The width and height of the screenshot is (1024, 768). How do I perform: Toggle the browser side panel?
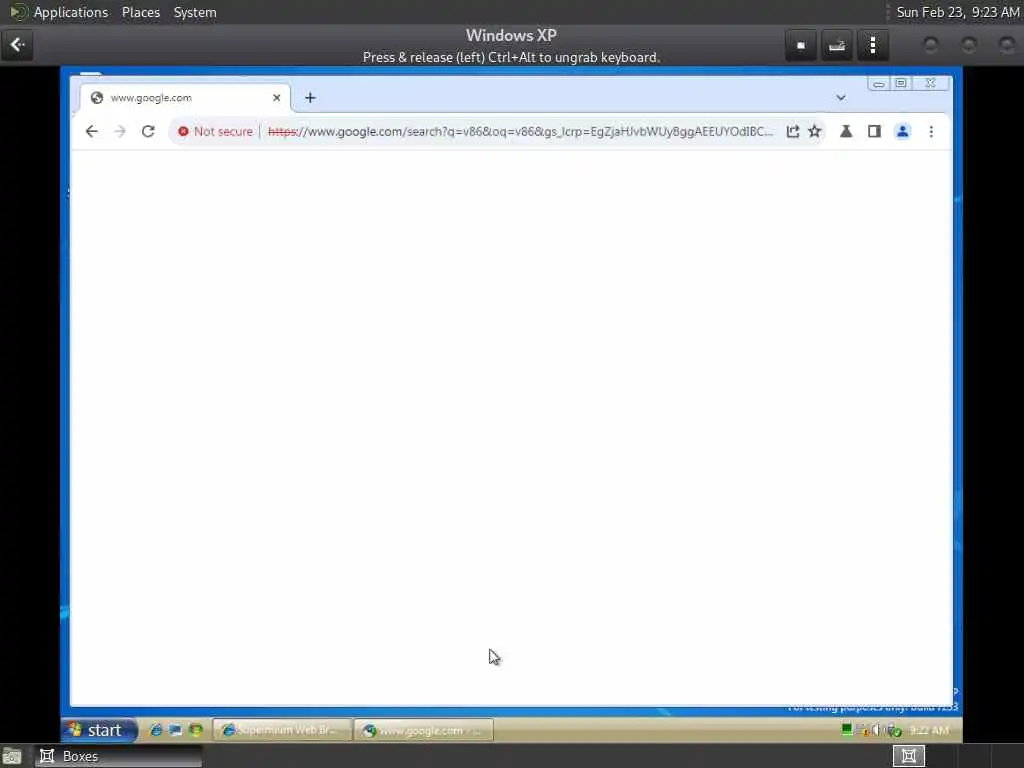(x=874, y=132)
